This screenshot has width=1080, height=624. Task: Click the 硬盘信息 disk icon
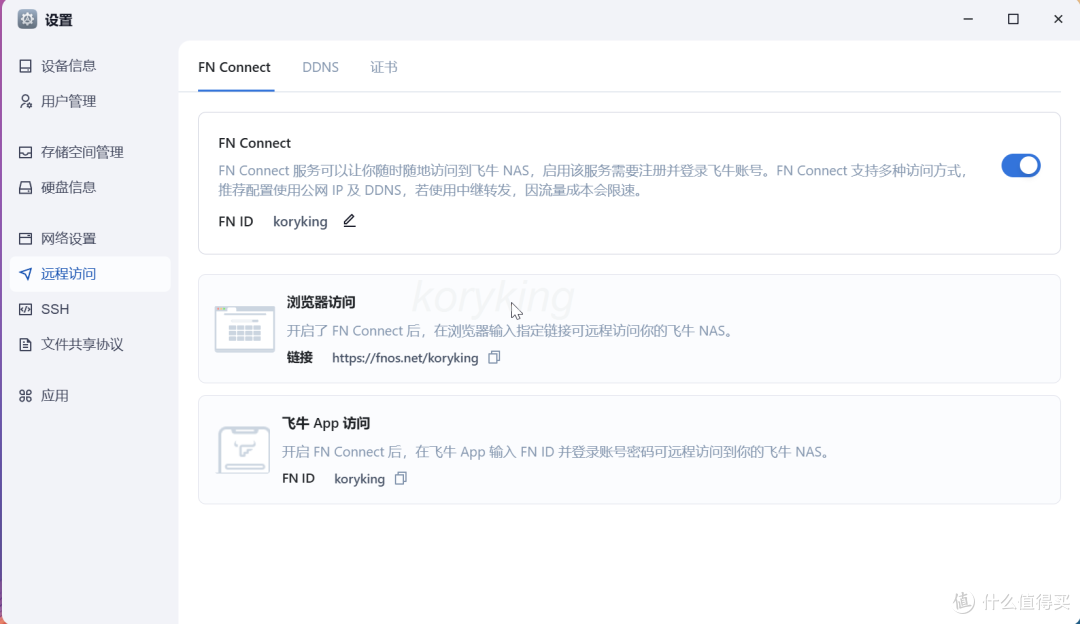[25, 187]
